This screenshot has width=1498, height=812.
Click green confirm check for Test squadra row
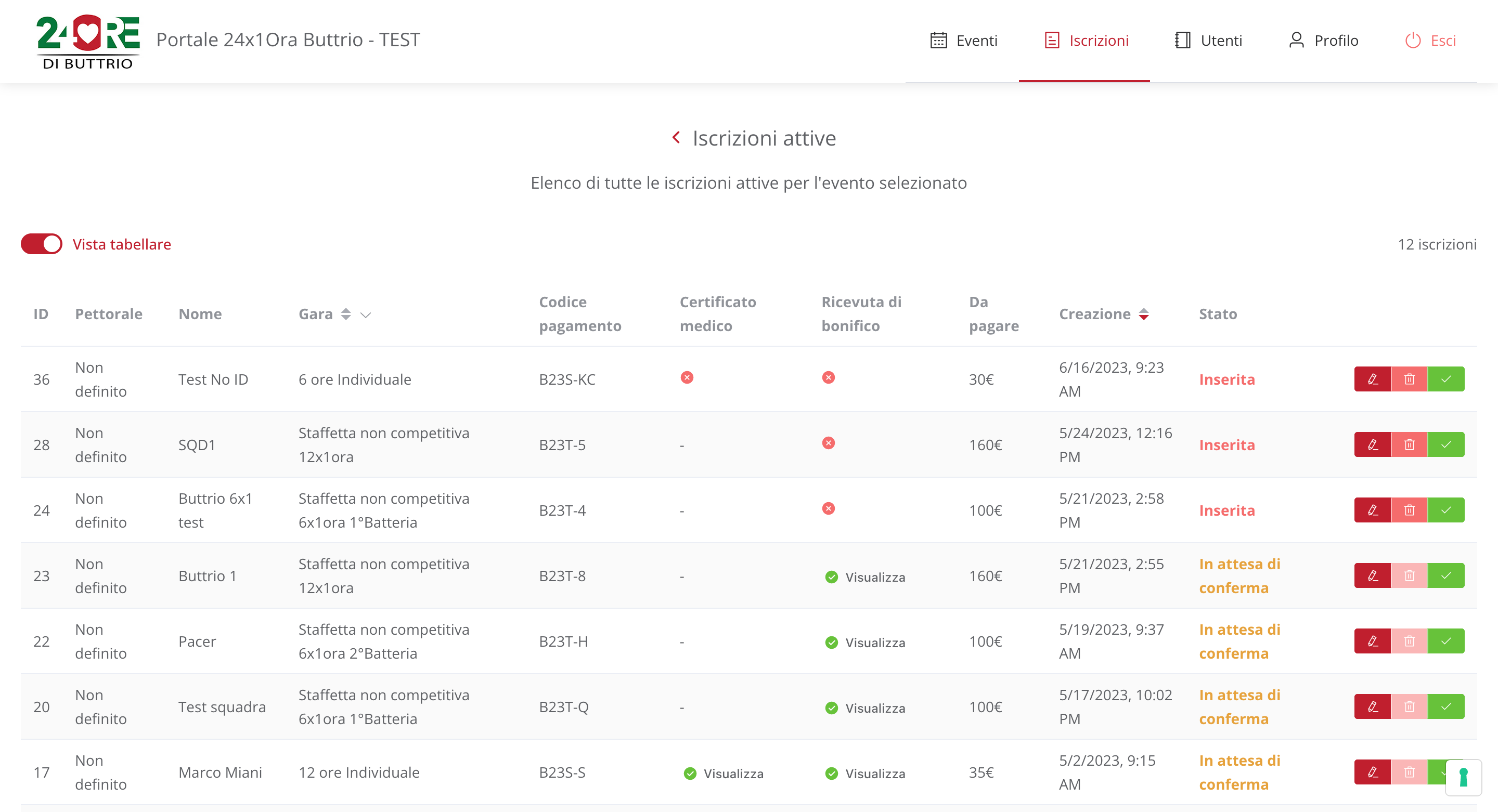pos(1445,707)
